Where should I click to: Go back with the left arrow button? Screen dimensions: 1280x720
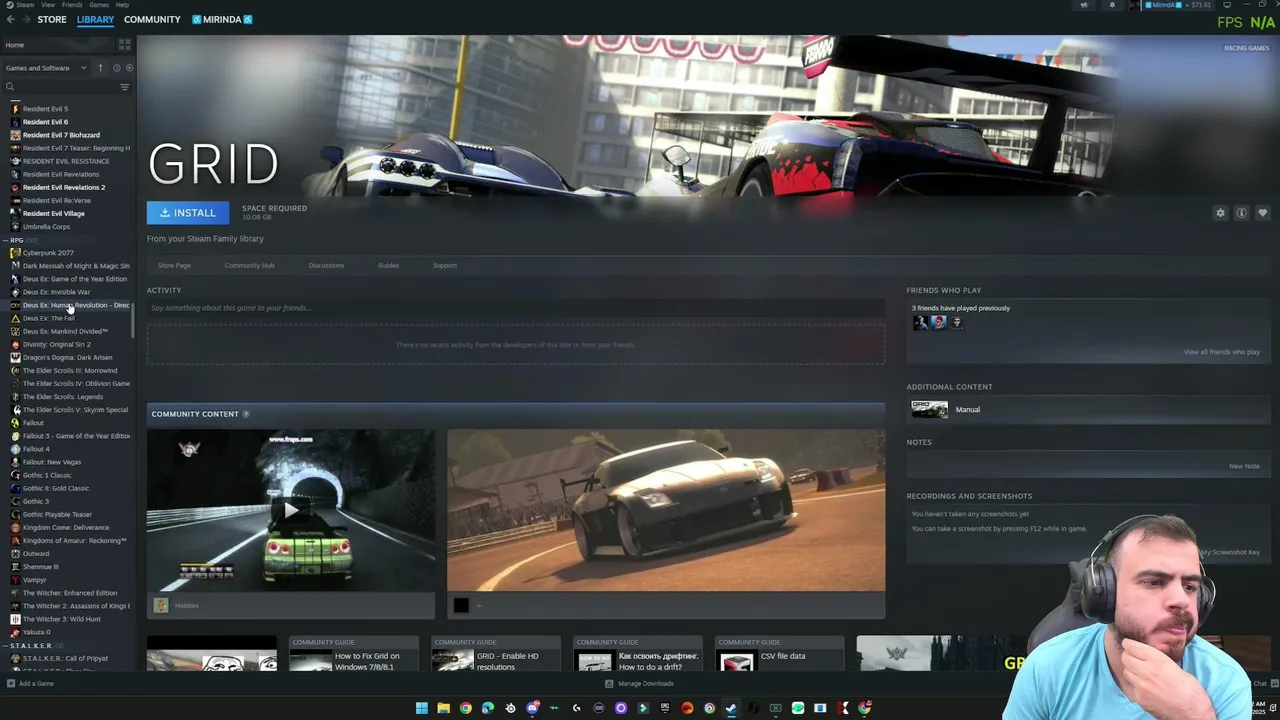coord(10,19)
